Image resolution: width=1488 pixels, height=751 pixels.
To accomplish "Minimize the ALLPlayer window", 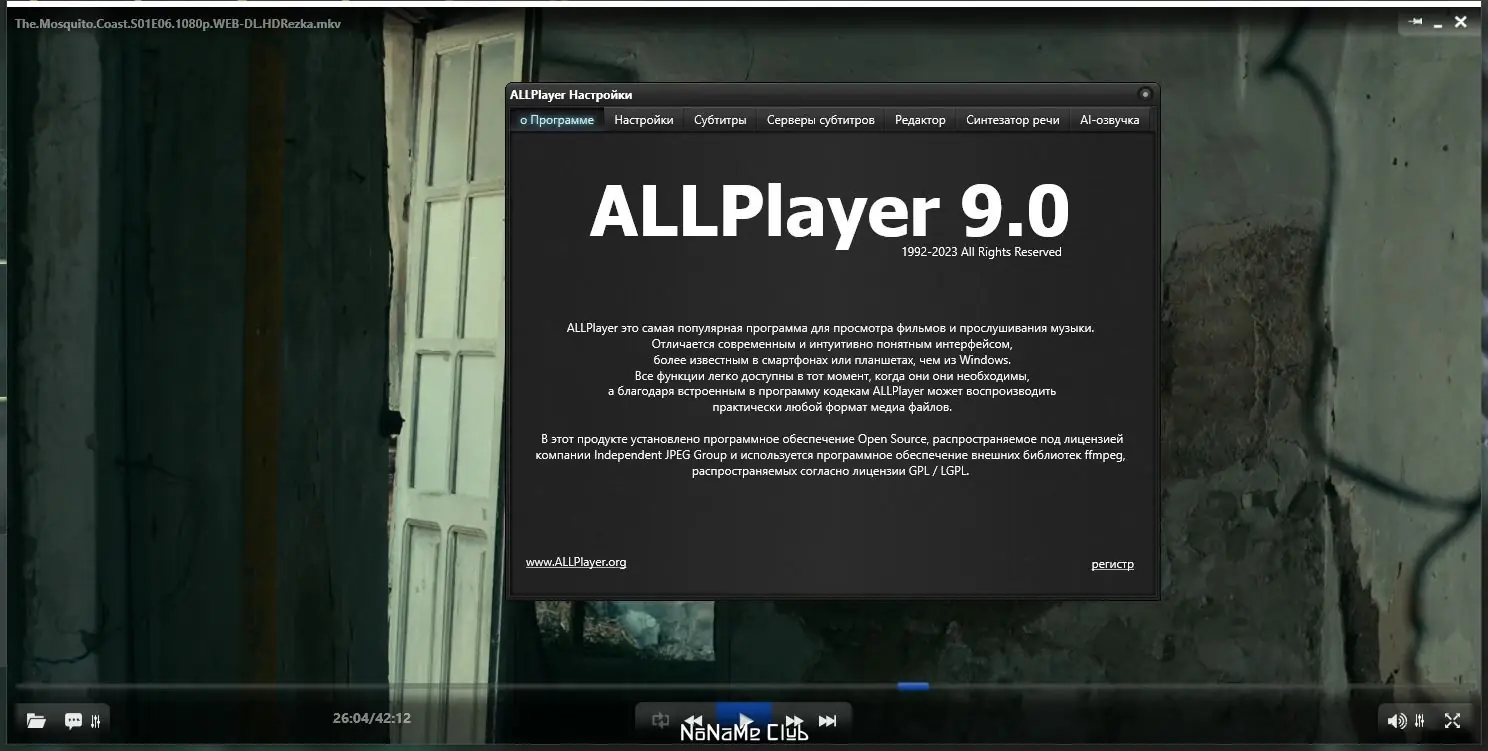I will (x=1438, y=26).
